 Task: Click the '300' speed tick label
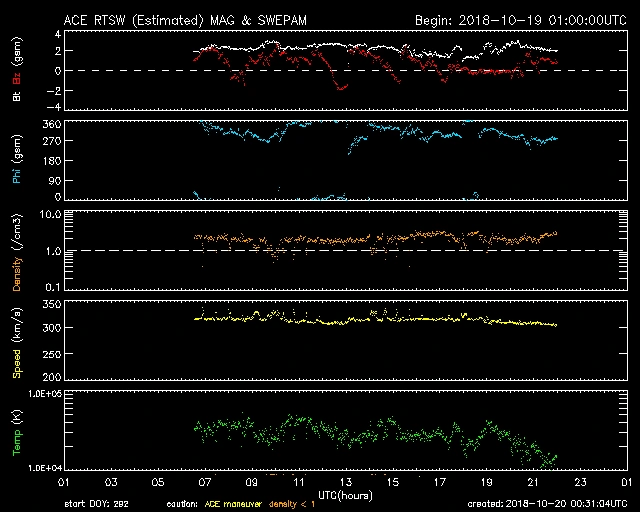52,327
